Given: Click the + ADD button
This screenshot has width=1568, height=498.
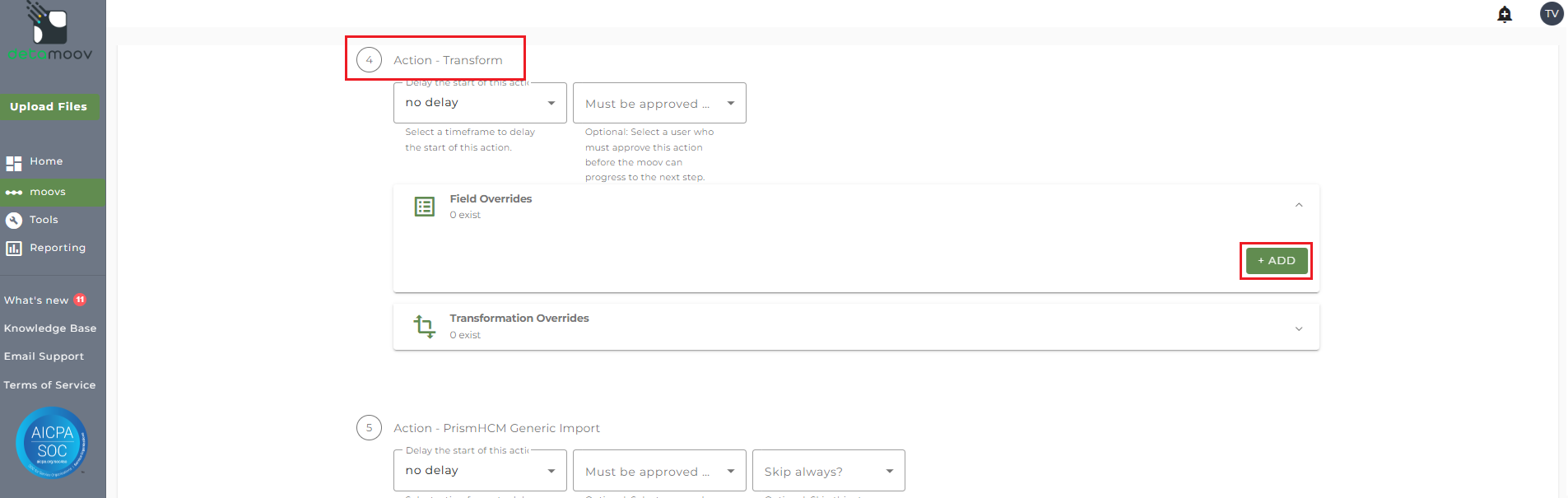Looking at the screenshot, I should coord(1276,261).
